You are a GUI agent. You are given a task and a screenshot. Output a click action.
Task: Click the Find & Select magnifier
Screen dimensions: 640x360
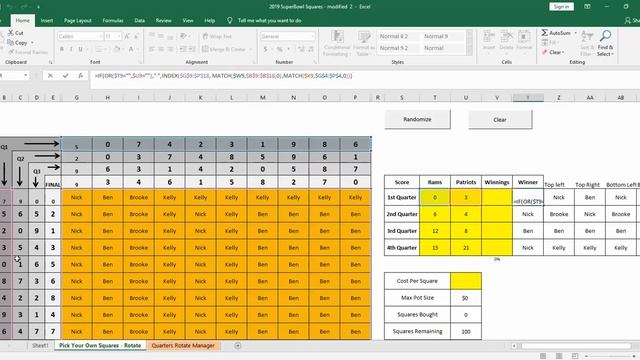[605, 36]
